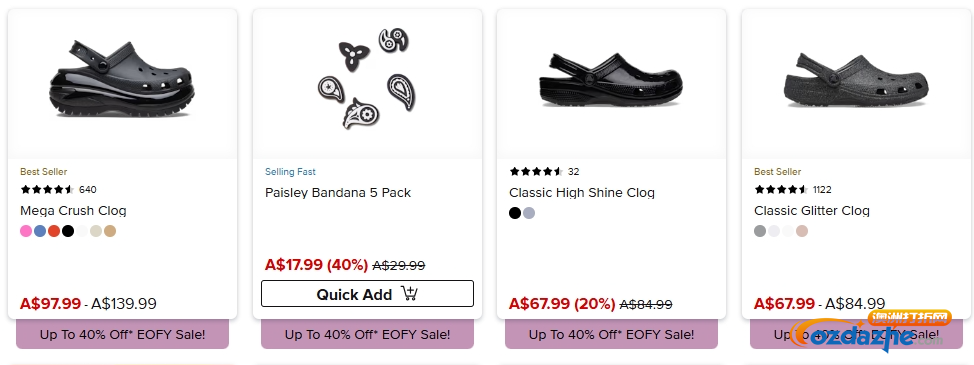Open the Paisley Bandana 5 Pack link
This screenshot has height=365, width=974.
[338, 193]
